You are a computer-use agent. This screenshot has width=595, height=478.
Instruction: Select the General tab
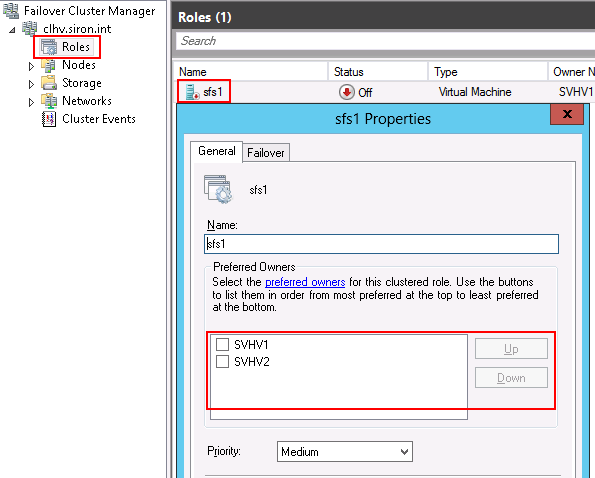[x=217, y=151]
